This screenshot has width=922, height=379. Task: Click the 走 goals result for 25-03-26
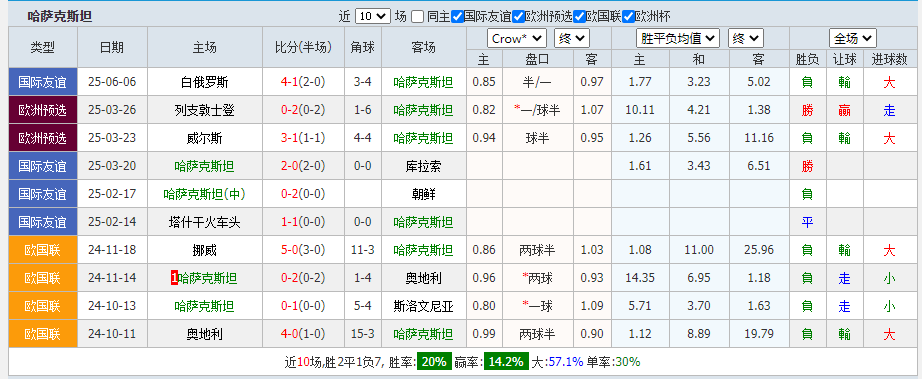tap(889, 110)
